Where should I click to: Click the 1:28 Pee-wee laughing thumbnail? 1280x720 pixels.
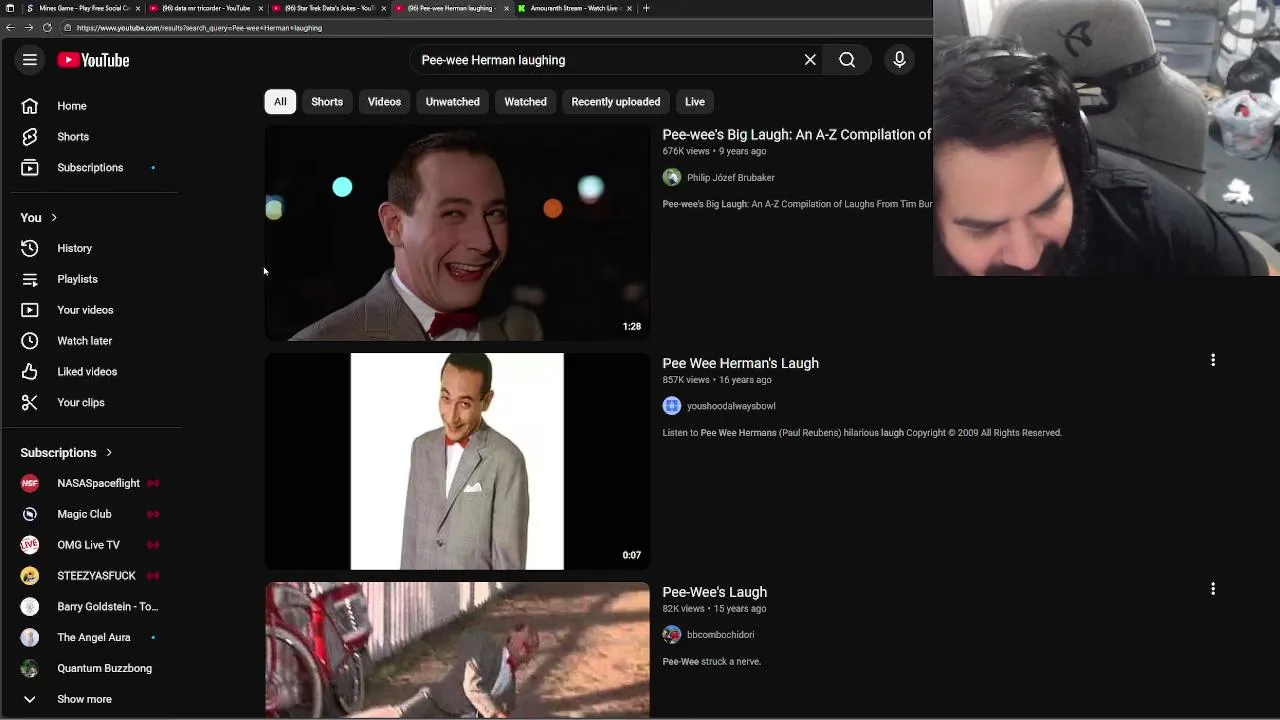(x=457, y=232)
